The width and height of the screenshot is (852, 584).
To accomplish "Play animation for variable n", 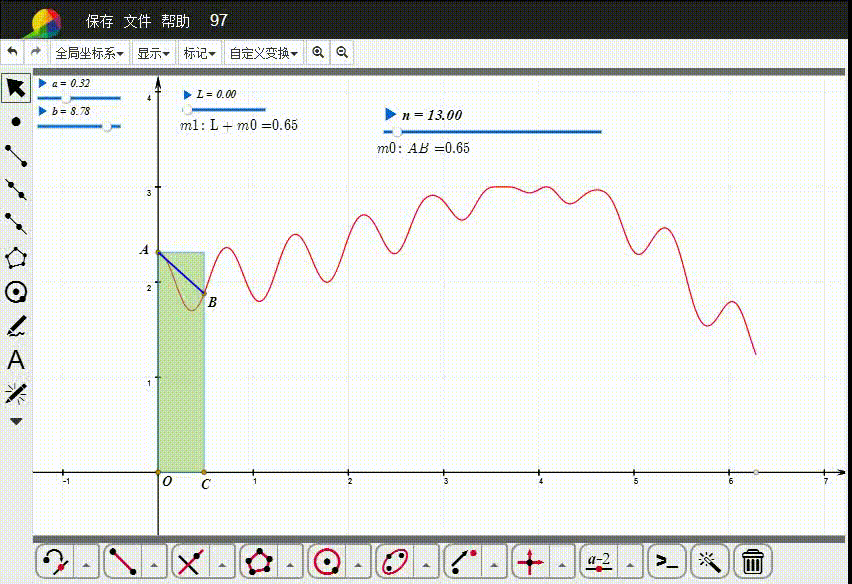I will (390, 114).
